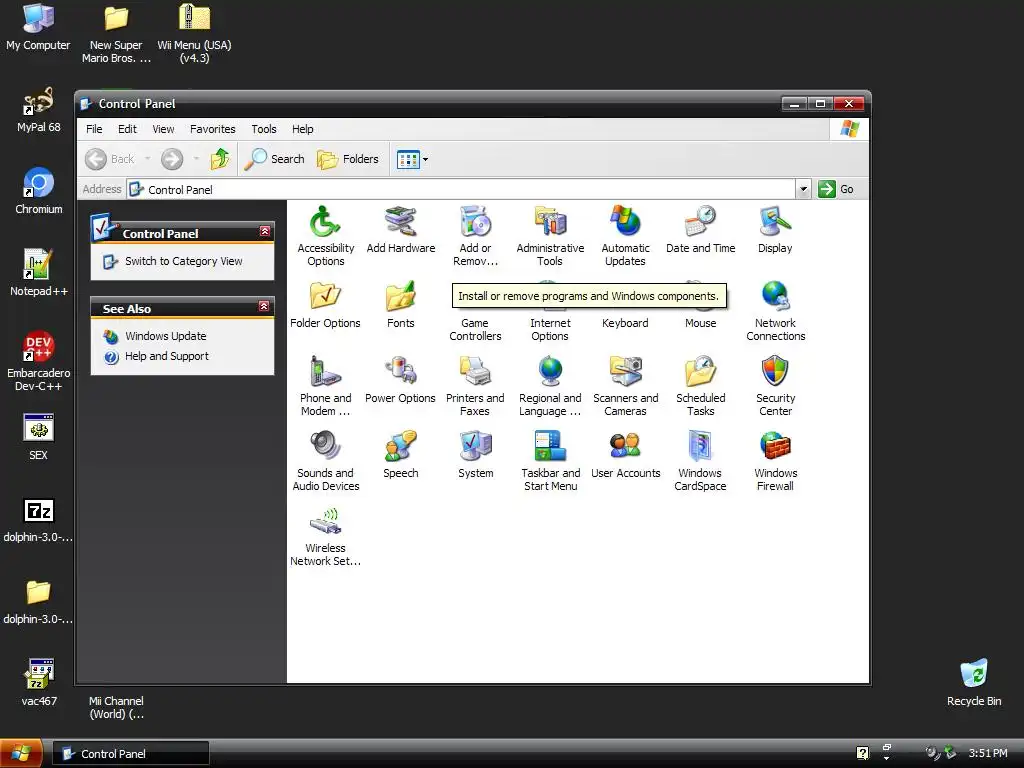Viewport: 1024px width, 768px height.
Task: Open the View menu
Action: coord(163,129)
